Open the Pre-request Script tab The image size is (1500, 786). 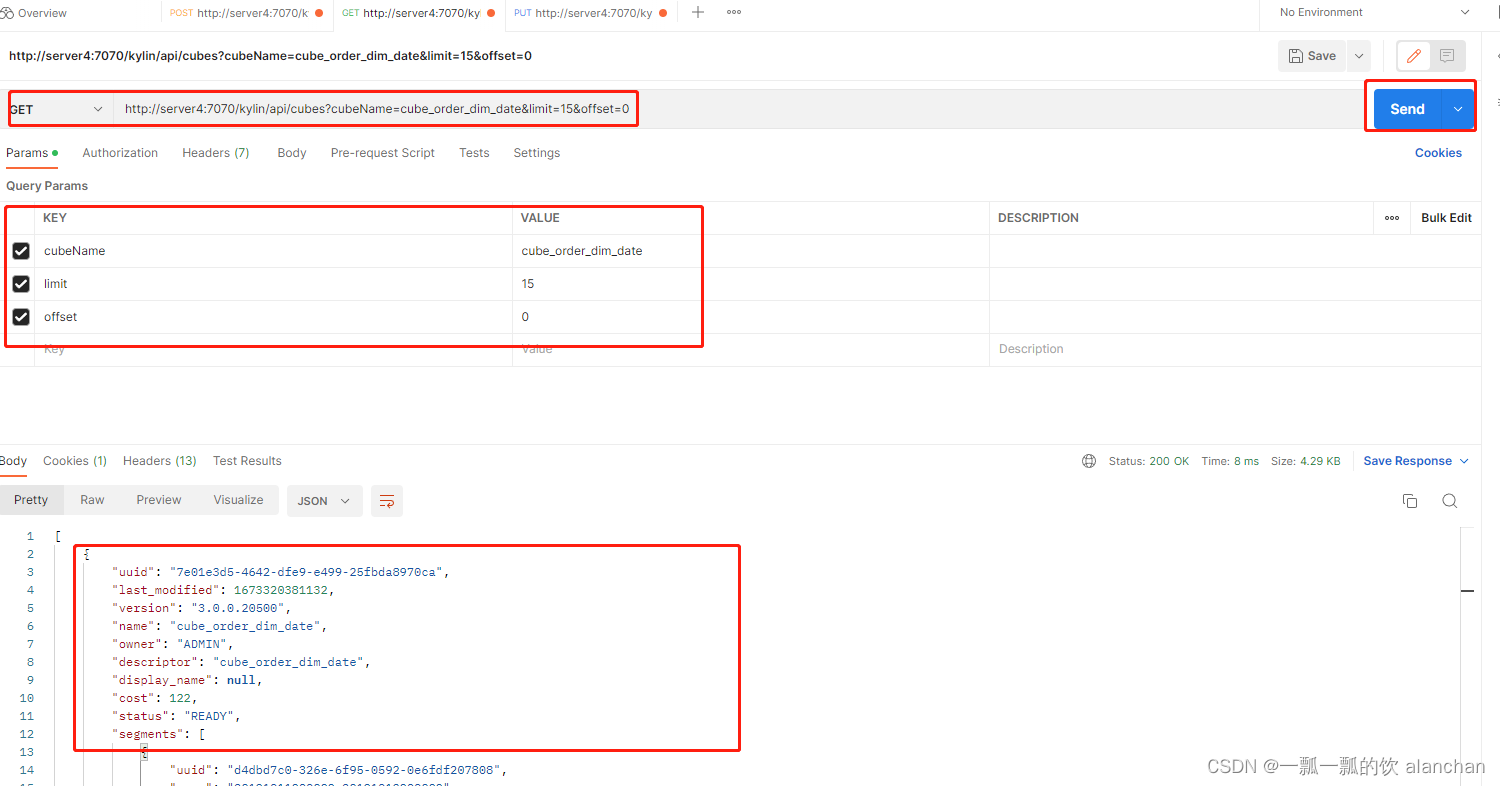click(383, 153)
